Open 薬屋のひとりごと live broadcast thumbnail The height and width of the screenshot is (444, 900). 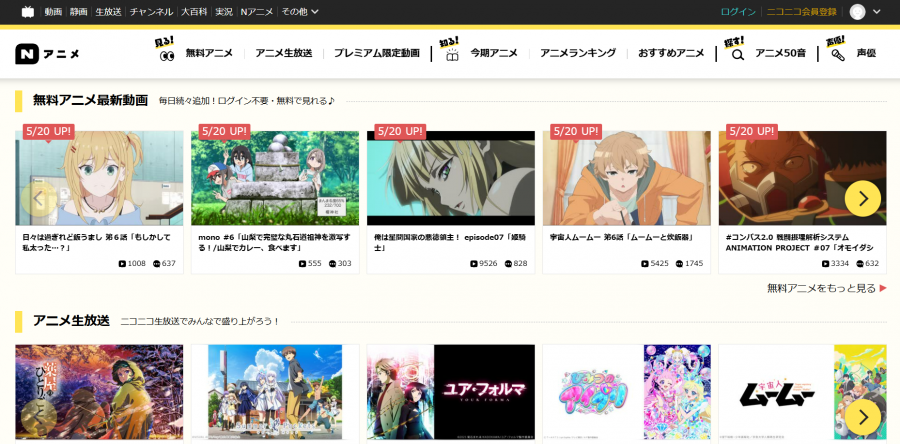pos(99,392)
